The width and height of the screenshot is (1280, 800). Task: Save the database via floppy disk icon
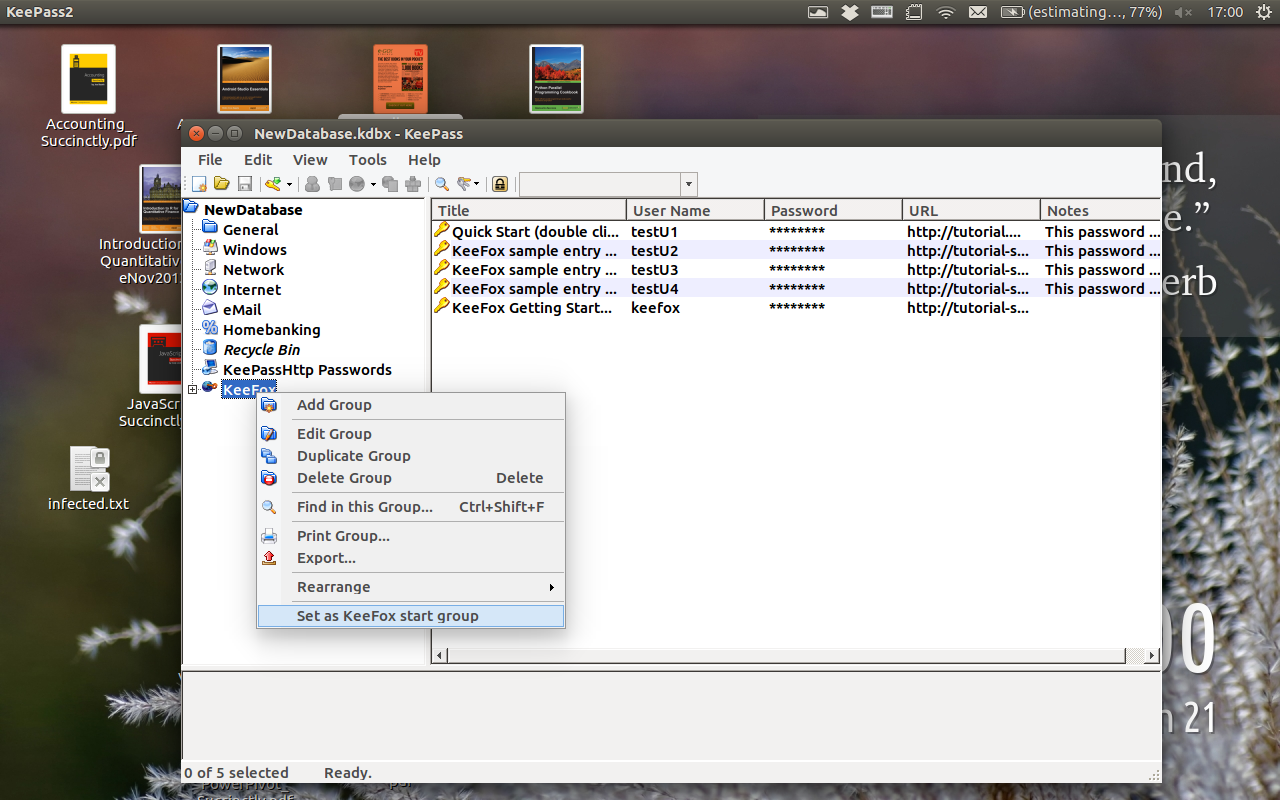[x=244, y=184]
